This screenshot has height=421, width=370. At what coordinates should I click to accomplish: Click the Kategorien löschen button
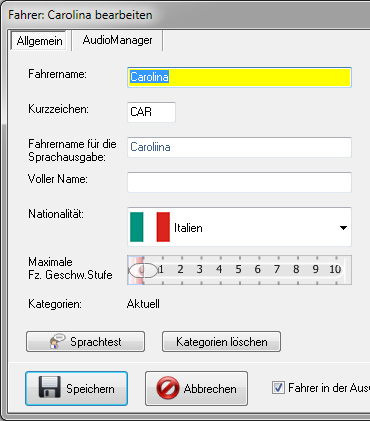tap(221, 342)
